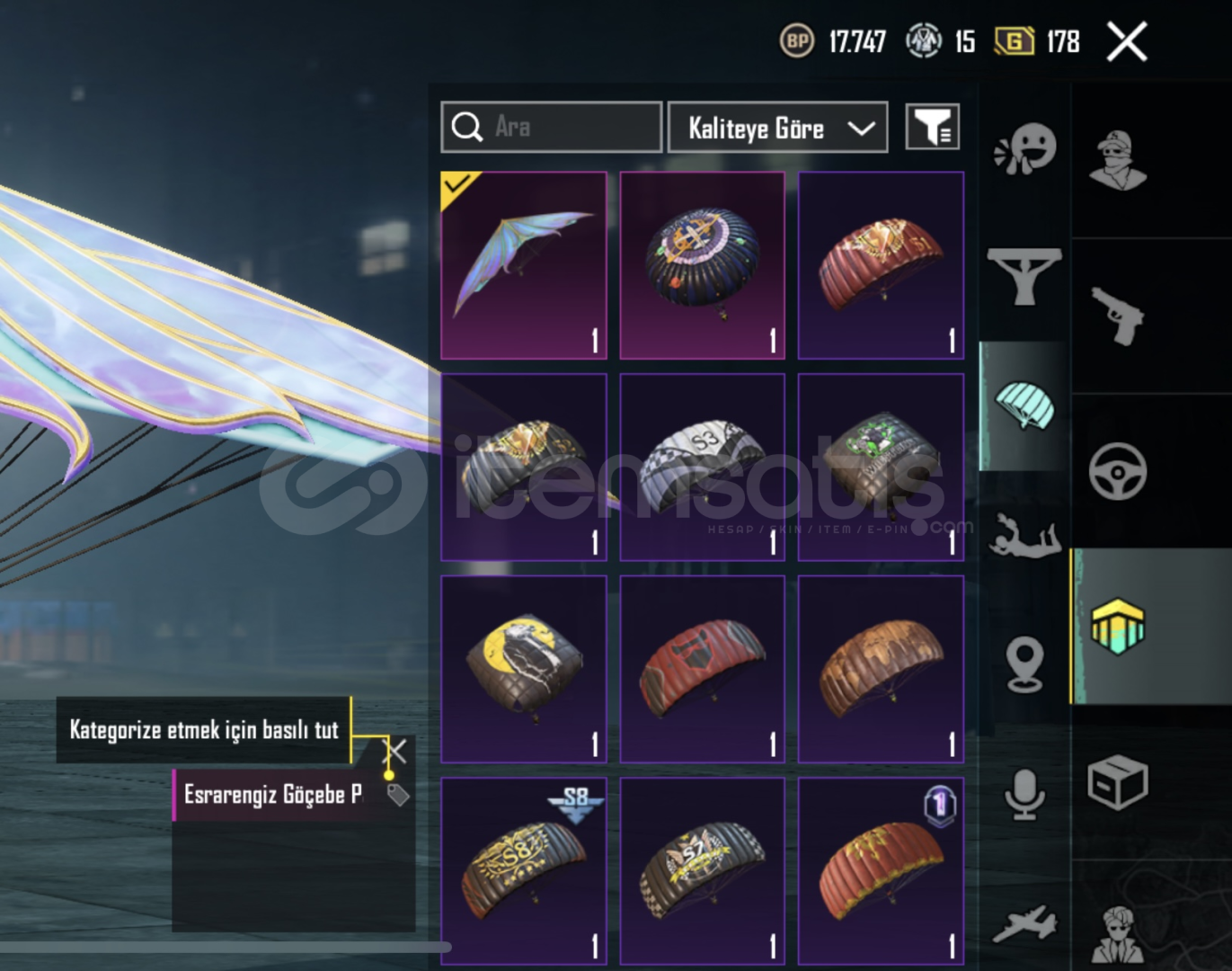Dismiss the Kategorize etmek tooltip
Screen dimensions: 1232x971
click(x=395, y=751)
